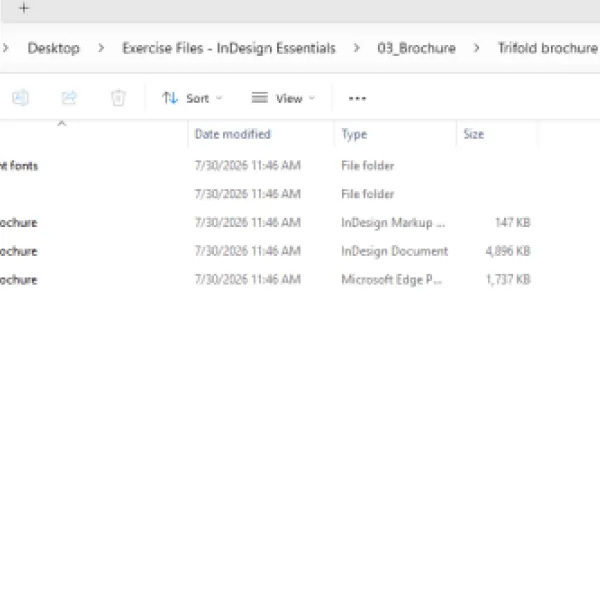Select the fonts folder row

tap(268, 165)
